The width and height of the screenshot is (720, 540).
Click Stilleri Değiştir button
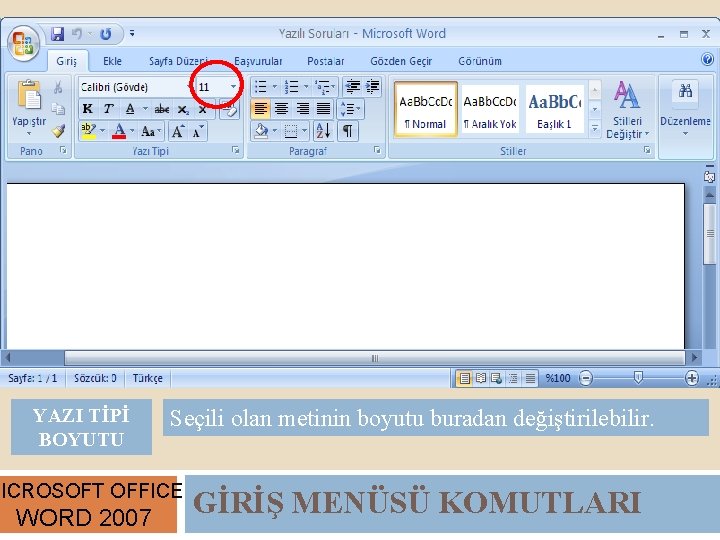tap(627, 110)
